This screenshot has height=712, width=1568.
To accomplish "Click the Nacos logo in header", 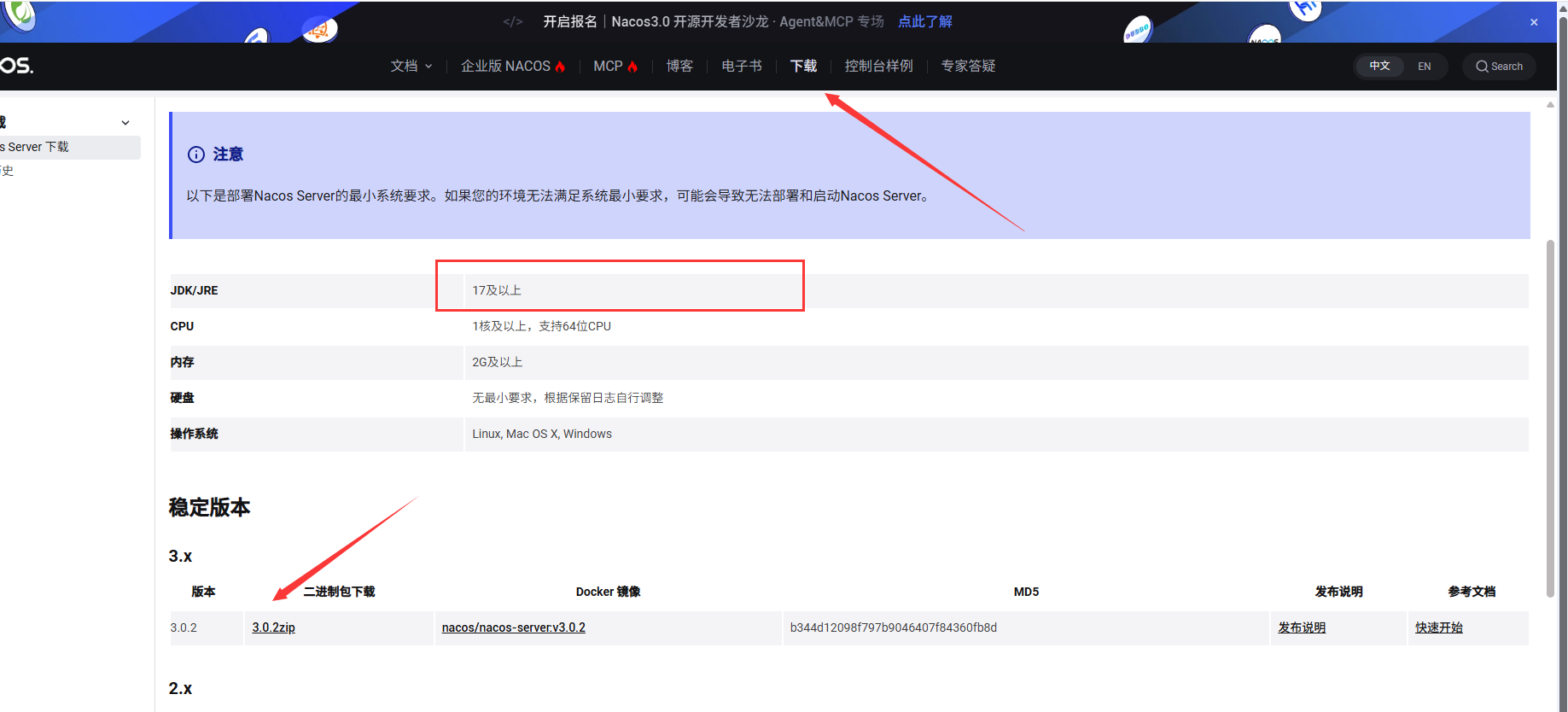I will [x=16, y=66].
